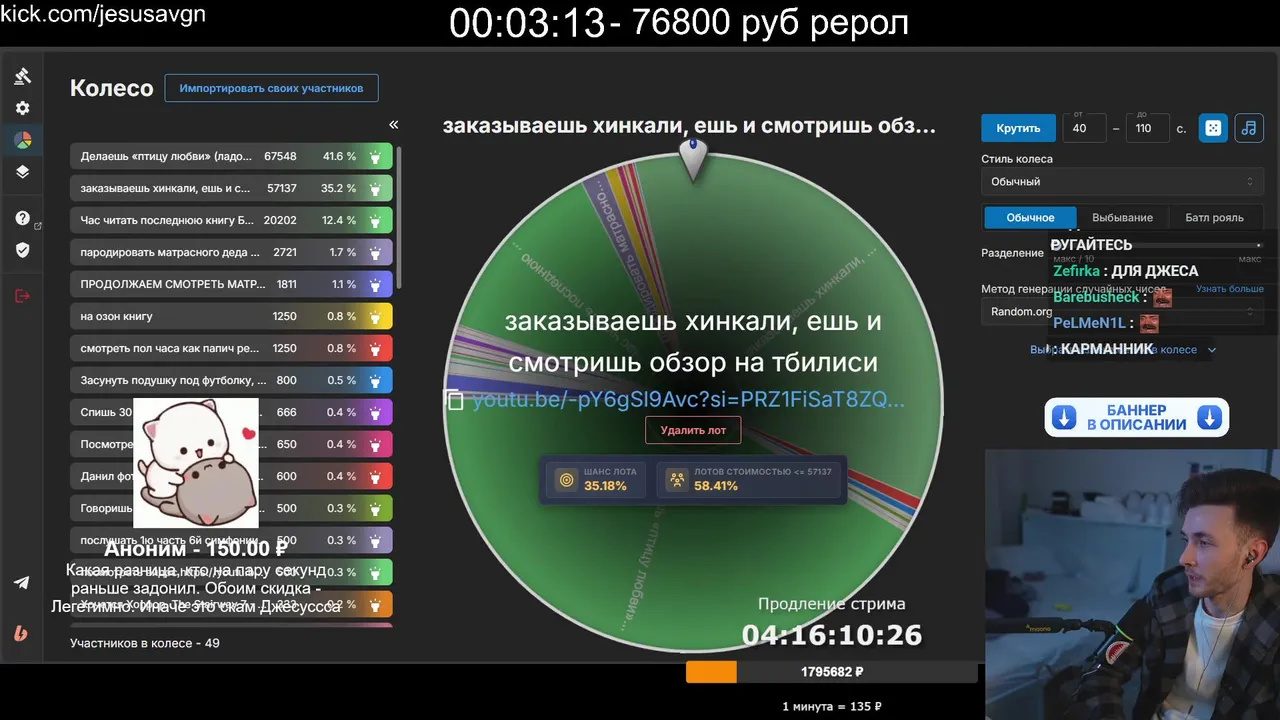Image resolution: width=1280 pixels, height=720 pixels.
Task: Toggle the wheel music note button
Action: (1248, 128)
